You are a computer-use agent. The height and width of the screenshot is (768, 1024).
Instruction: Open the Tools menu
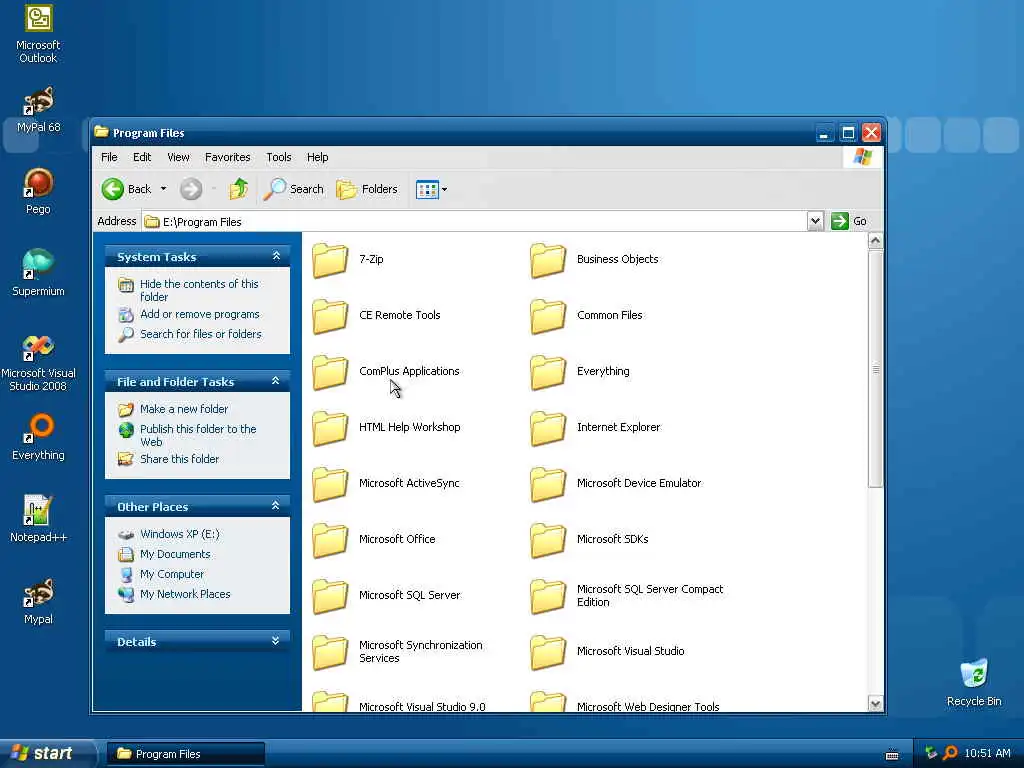(279, 157)
